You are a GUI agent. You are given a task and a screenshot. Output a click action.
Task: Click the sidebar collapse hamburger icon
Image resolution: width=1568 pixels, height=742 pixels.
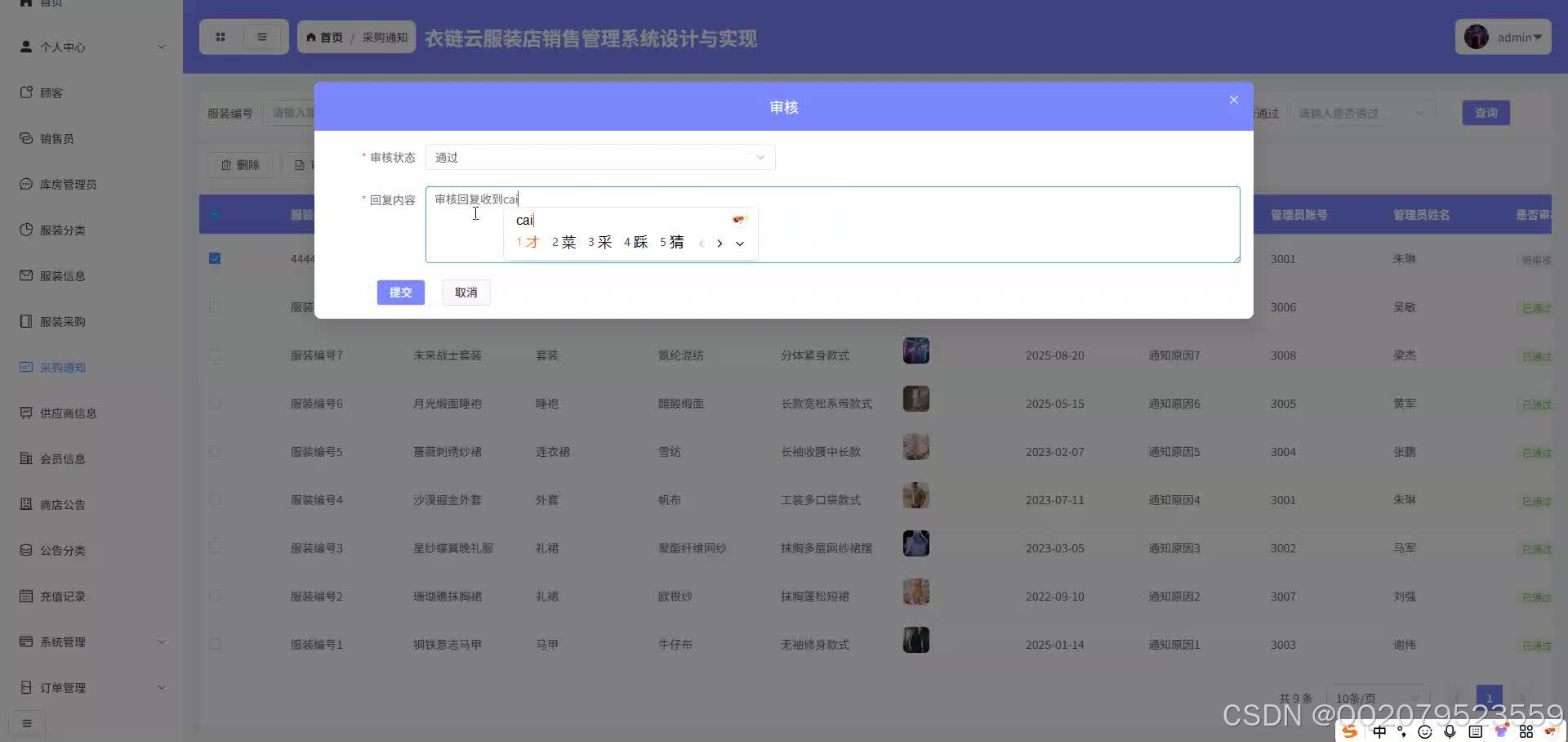click(x=27, y=723)
